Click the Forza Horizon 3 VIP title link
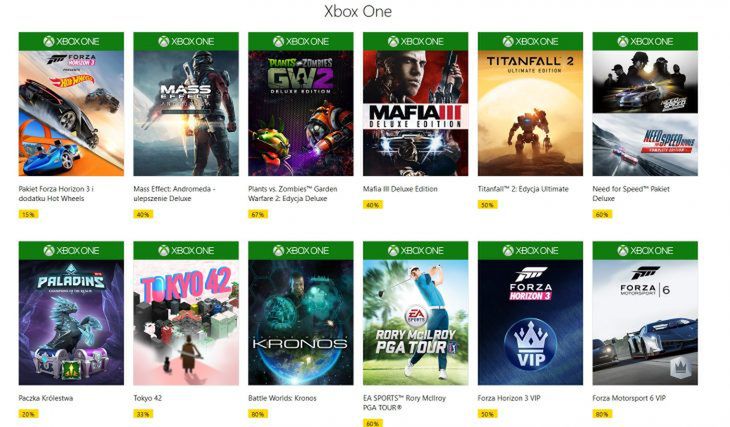This screenshot has width=730, height=427. tap(509, 398)
